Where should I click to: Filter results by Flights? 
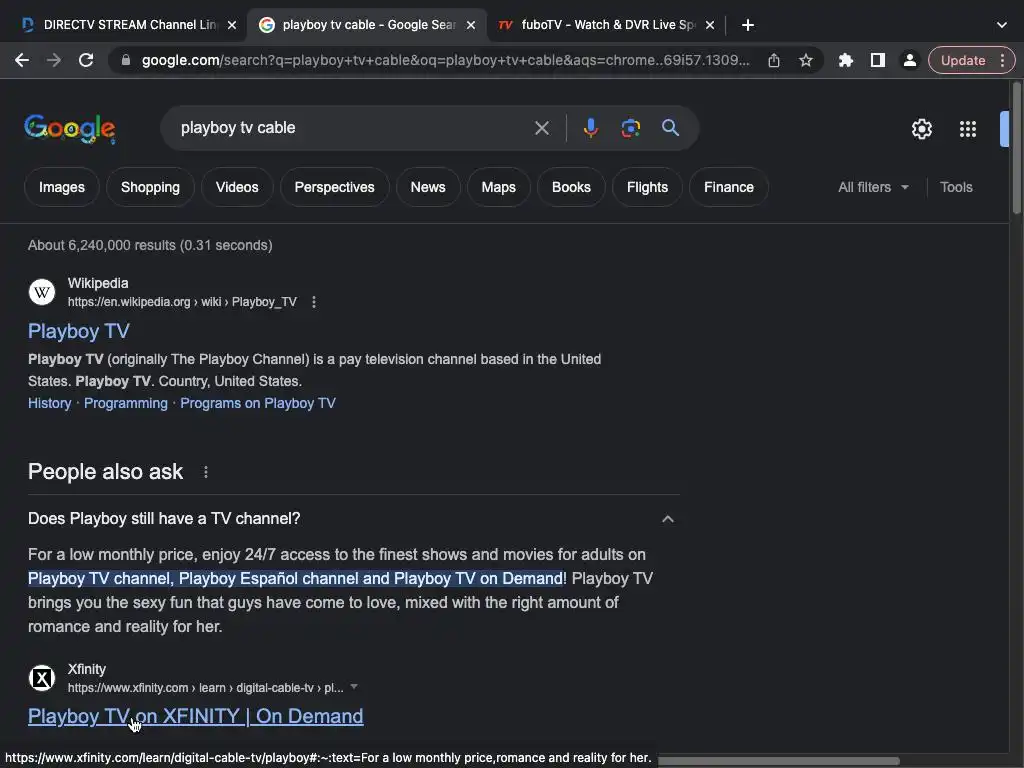[647, 187]
